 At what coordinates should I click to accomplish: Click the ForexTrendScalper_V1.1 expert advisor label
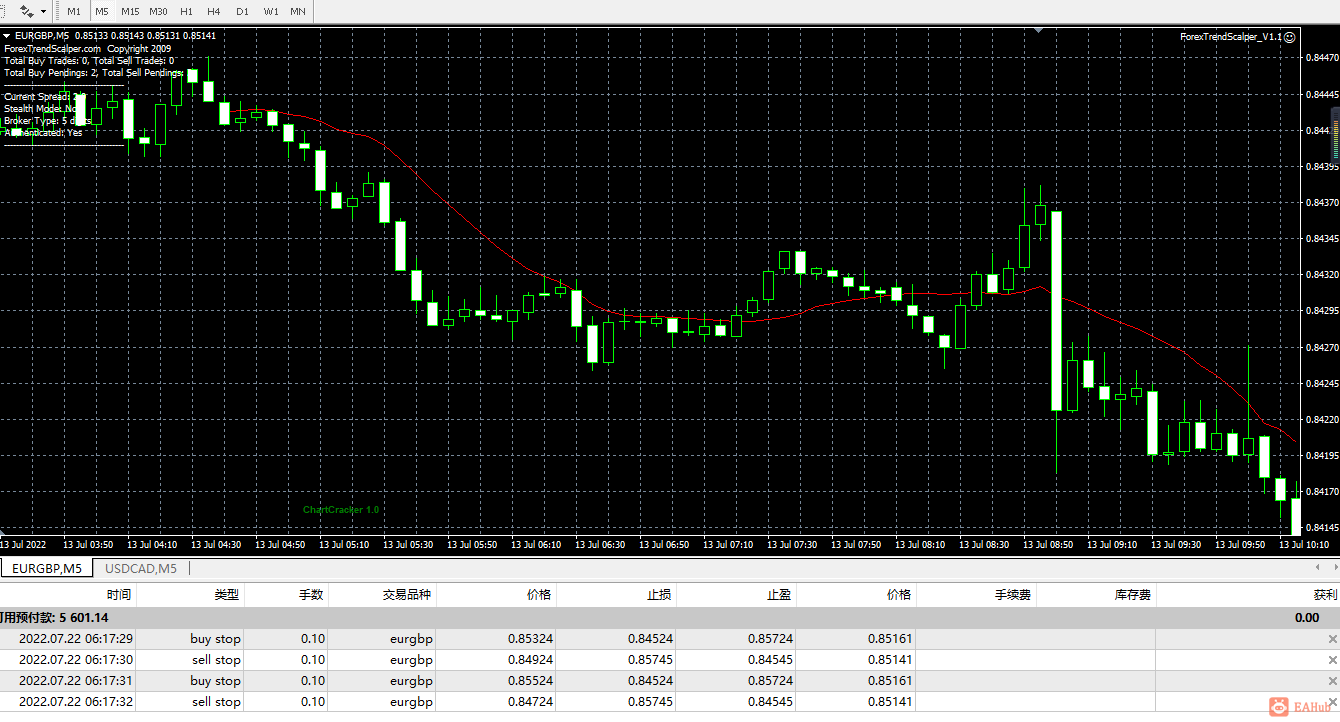(1231, 37)
